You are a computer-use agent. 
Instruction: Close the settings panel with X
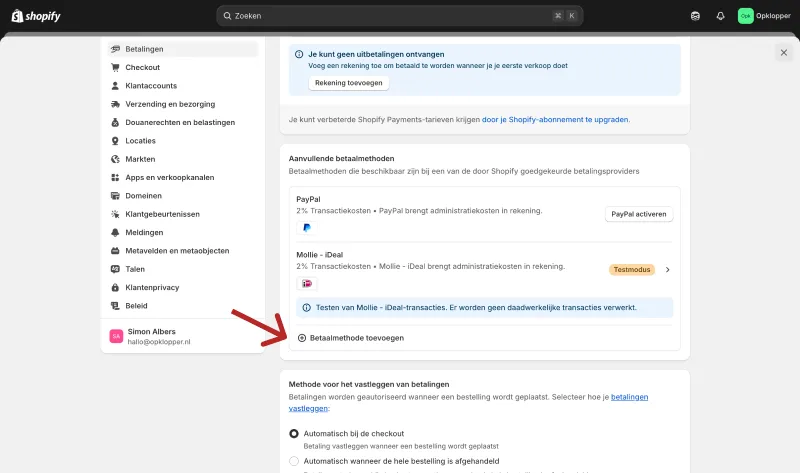click(x=784, y=53)
